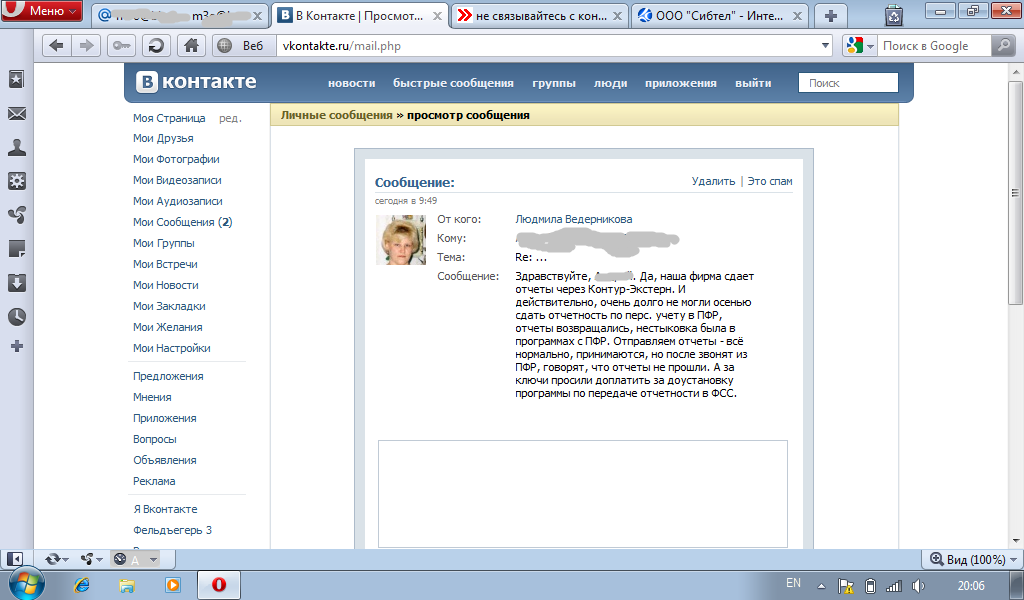Screen dimensions: 1024x600
Task: Launch Internet Explorer from the taskbar
Action: 82,585
